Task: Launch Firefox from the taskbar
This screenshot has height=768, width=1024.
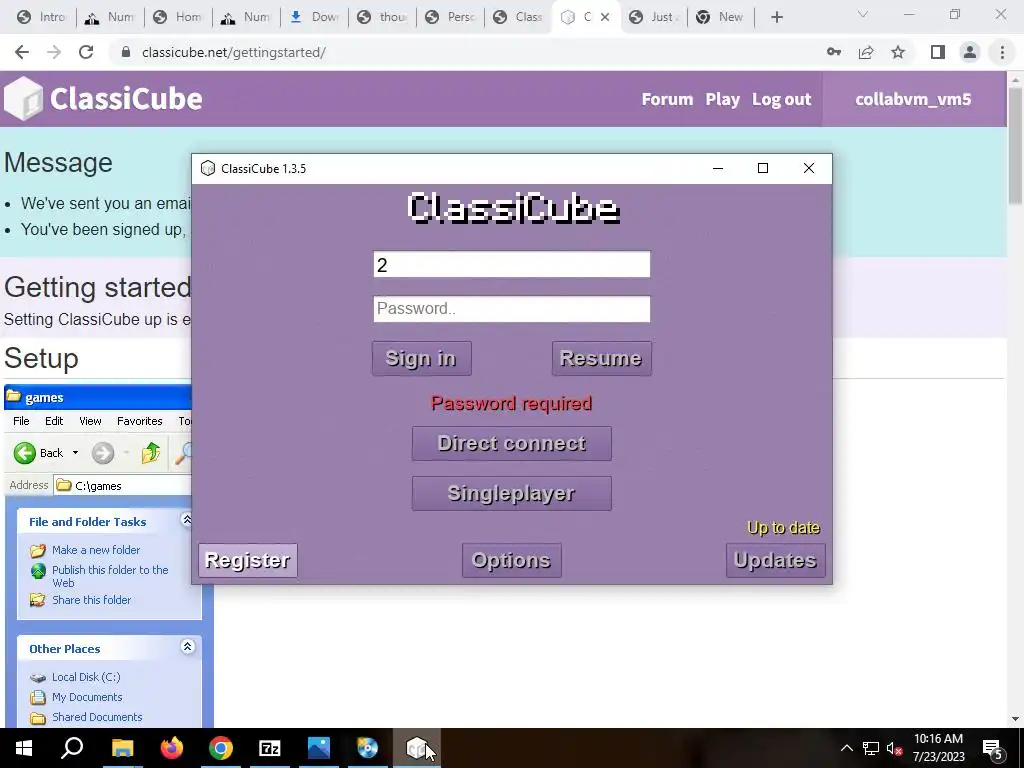Action: click(172, 748)
